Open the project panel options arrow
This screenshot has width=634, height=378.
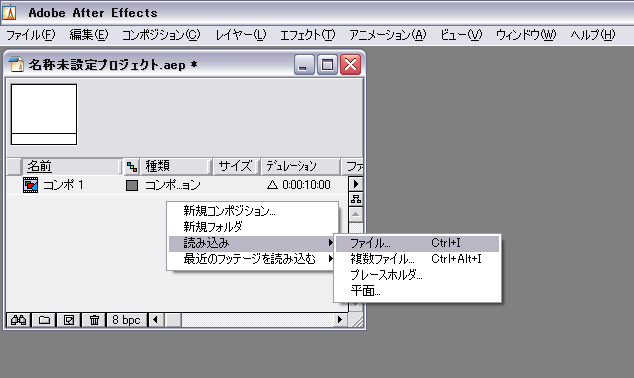coord(356,184)
